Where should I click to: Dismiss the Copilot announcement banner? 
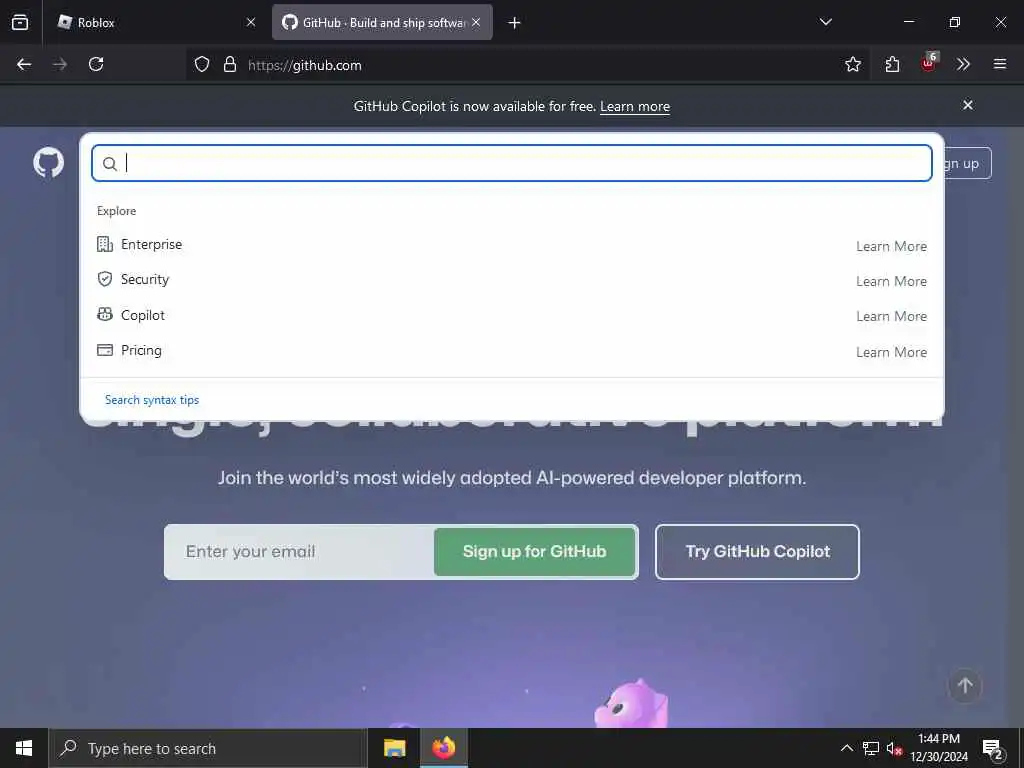968,105
